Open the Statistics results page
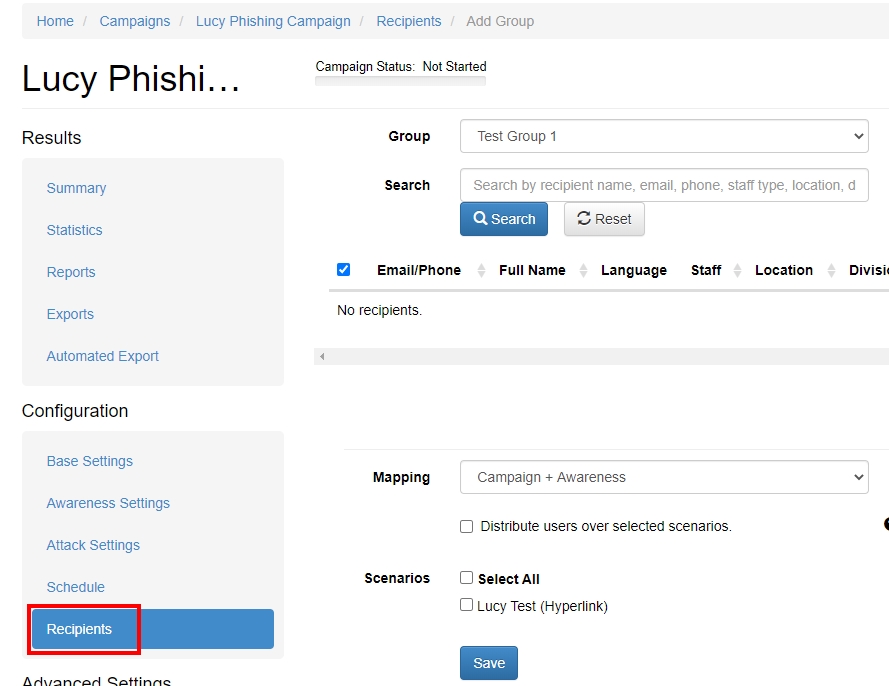Image resolution: width=889 pixels, height=686 pixels. [74, 230]
